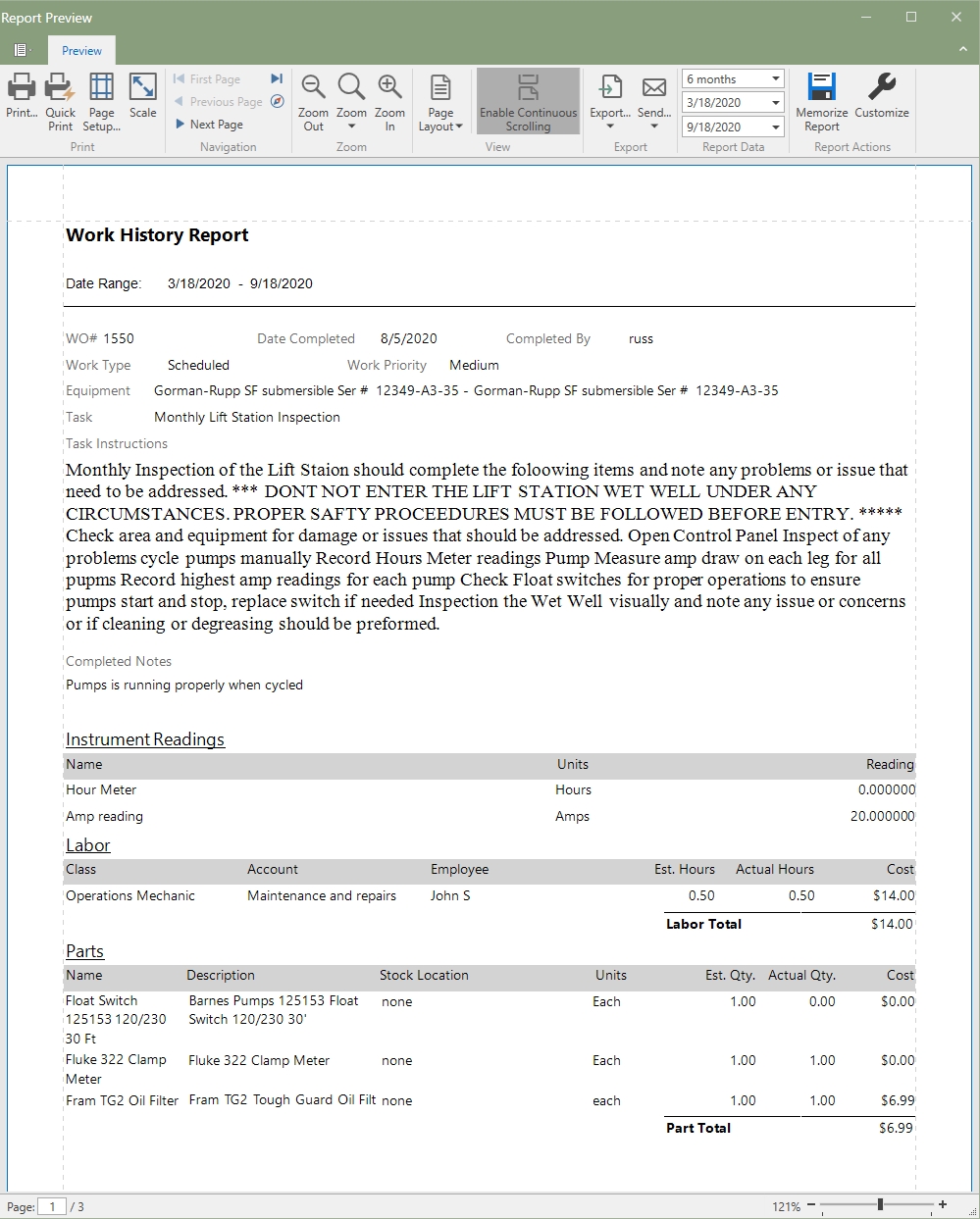Click the Hour Meter row name

click(101, 789)
